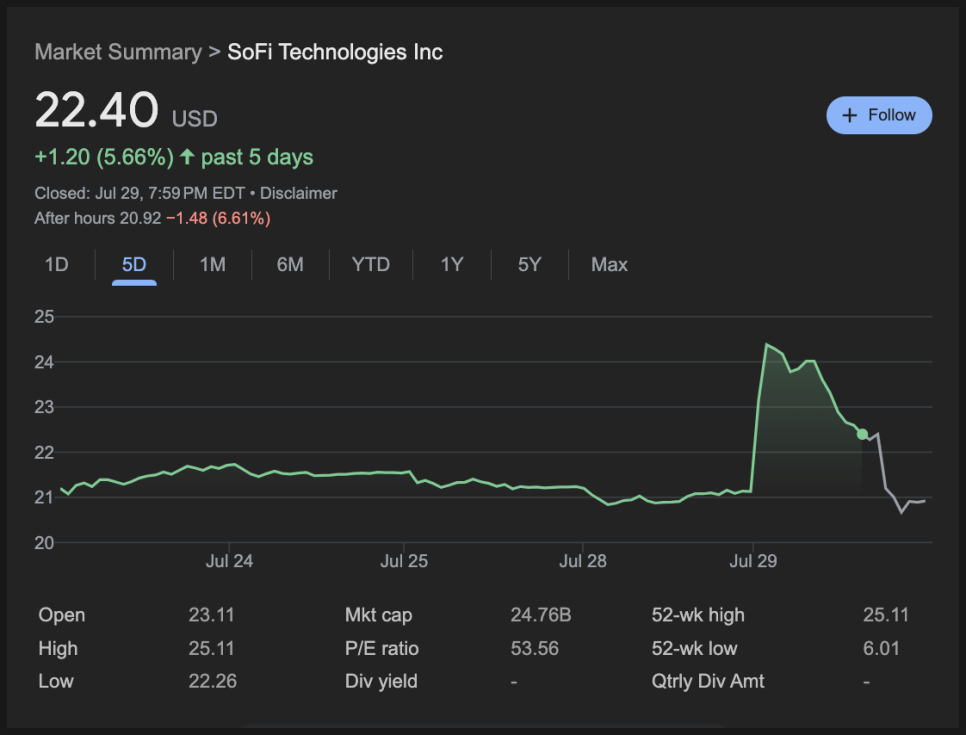This screenshot has height=735, width=966.
Task: Click the 52-wk low label
Action: click(x=694, y=648)
